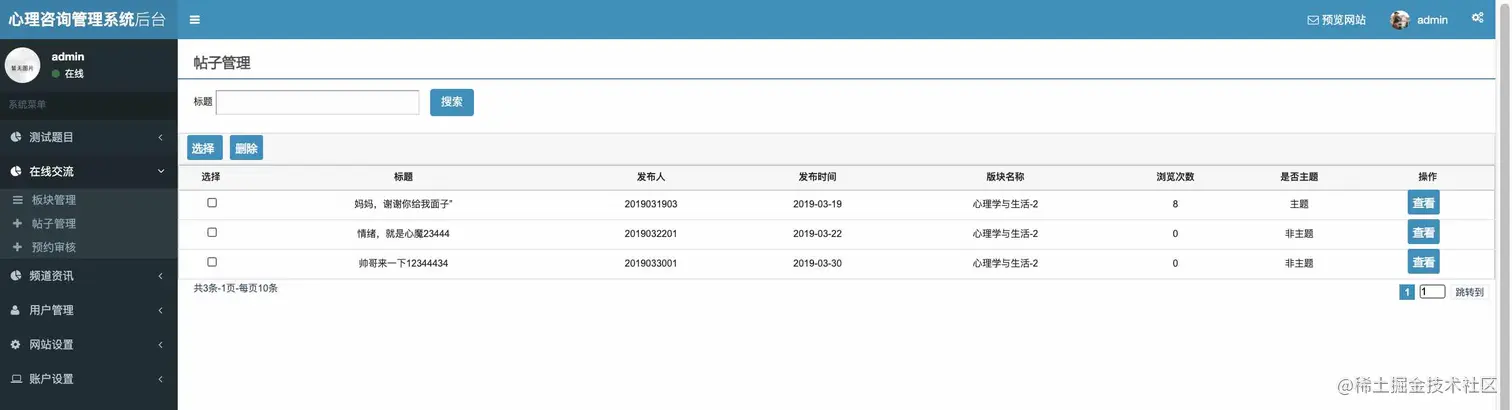Click 查看 for 情绪，就是心魔23444 row

(x=1423, y=232)
